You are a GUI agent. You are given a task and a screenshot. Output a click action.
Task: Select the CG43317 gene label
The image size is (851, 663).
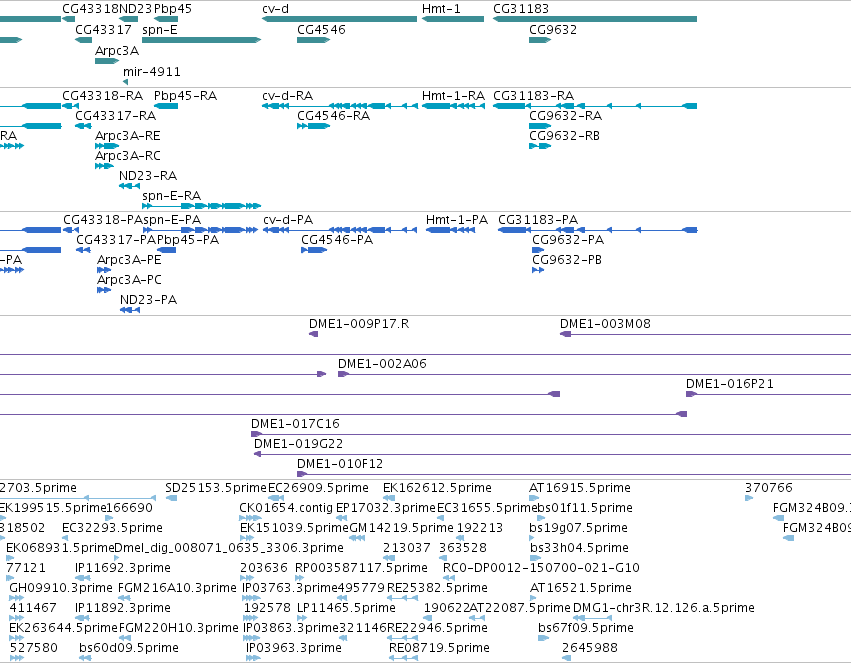tap(103, 29)
